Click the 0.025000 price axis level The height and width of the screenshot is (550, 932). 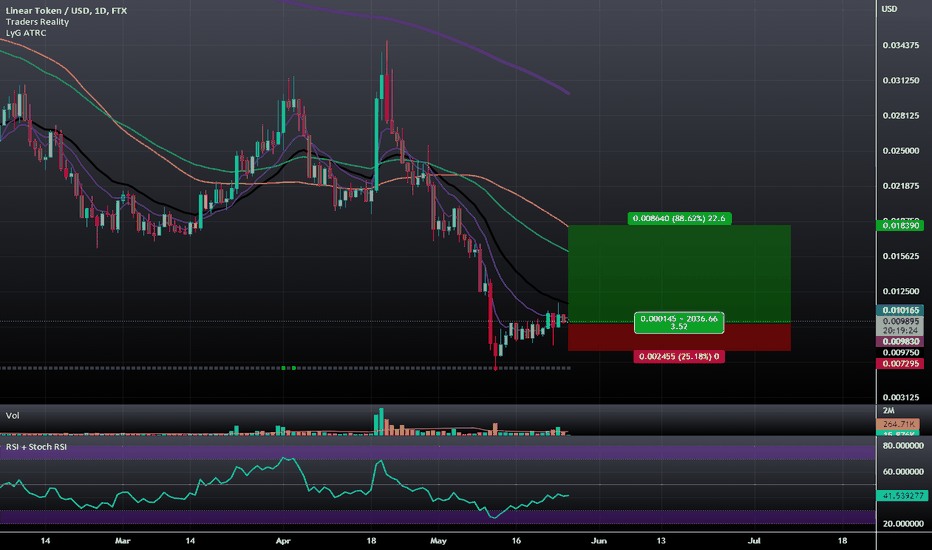point(900,151)
